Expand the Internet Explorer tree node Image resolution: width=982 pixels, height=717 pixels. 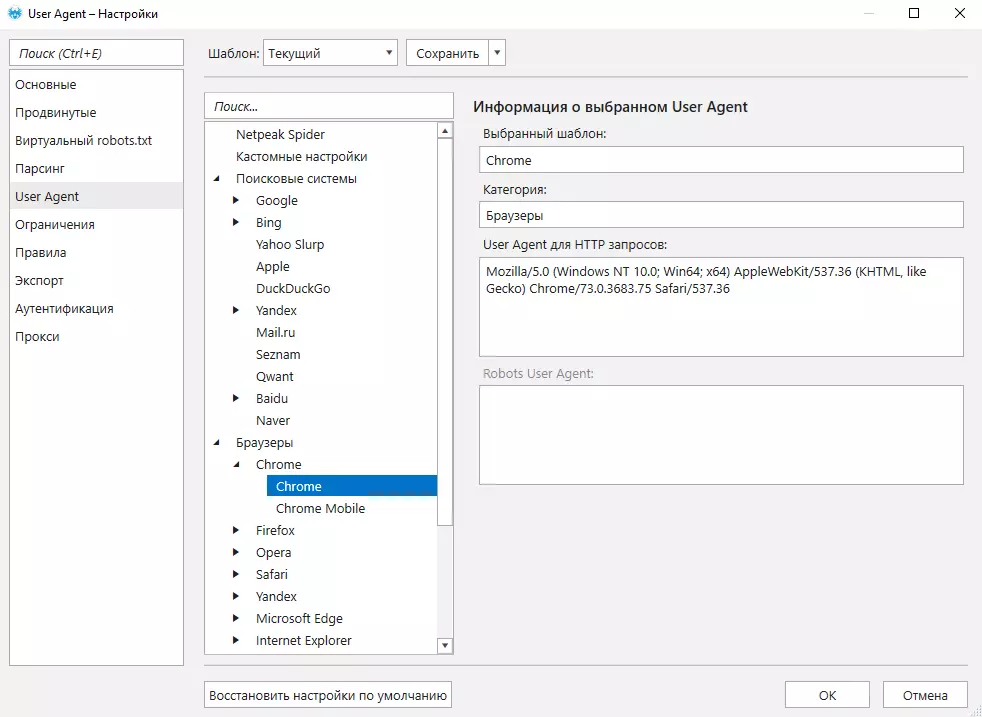click(236, 640)
